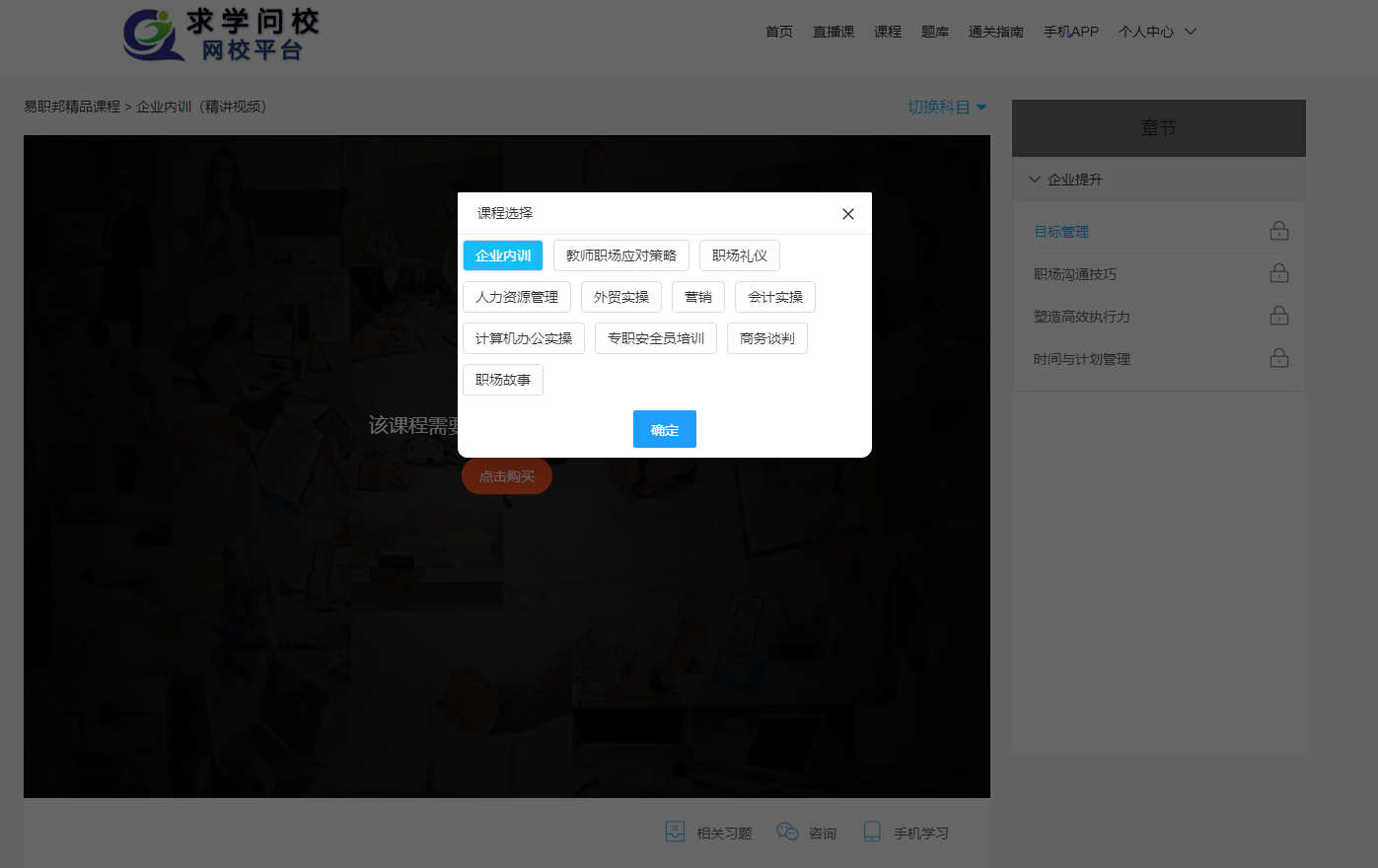This screenshot has width=1378, height=868.
Task: Click the lock icon beside 时间与计划管理
Action: [1278, 358]
